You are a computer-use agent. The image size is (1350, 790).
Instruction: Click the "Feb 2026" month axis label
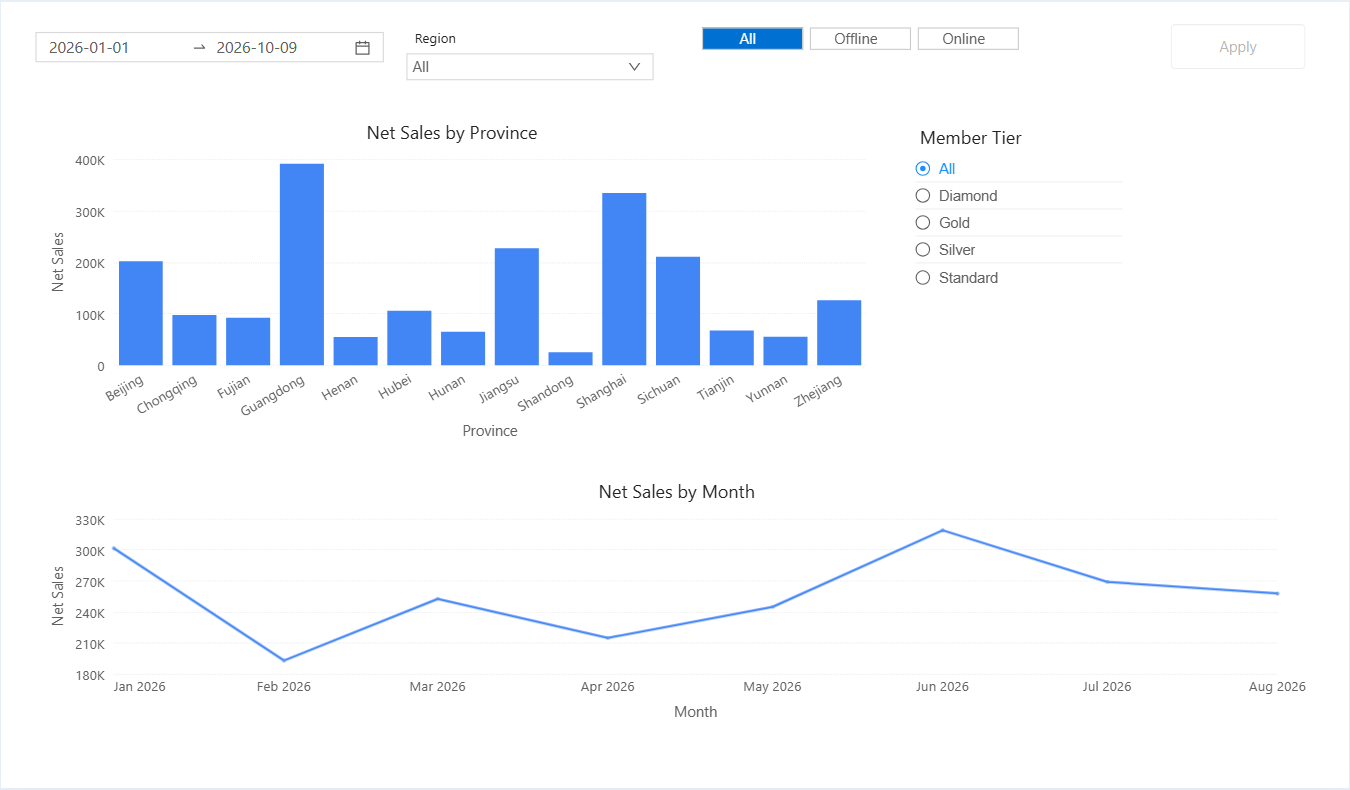pos(284,687)
